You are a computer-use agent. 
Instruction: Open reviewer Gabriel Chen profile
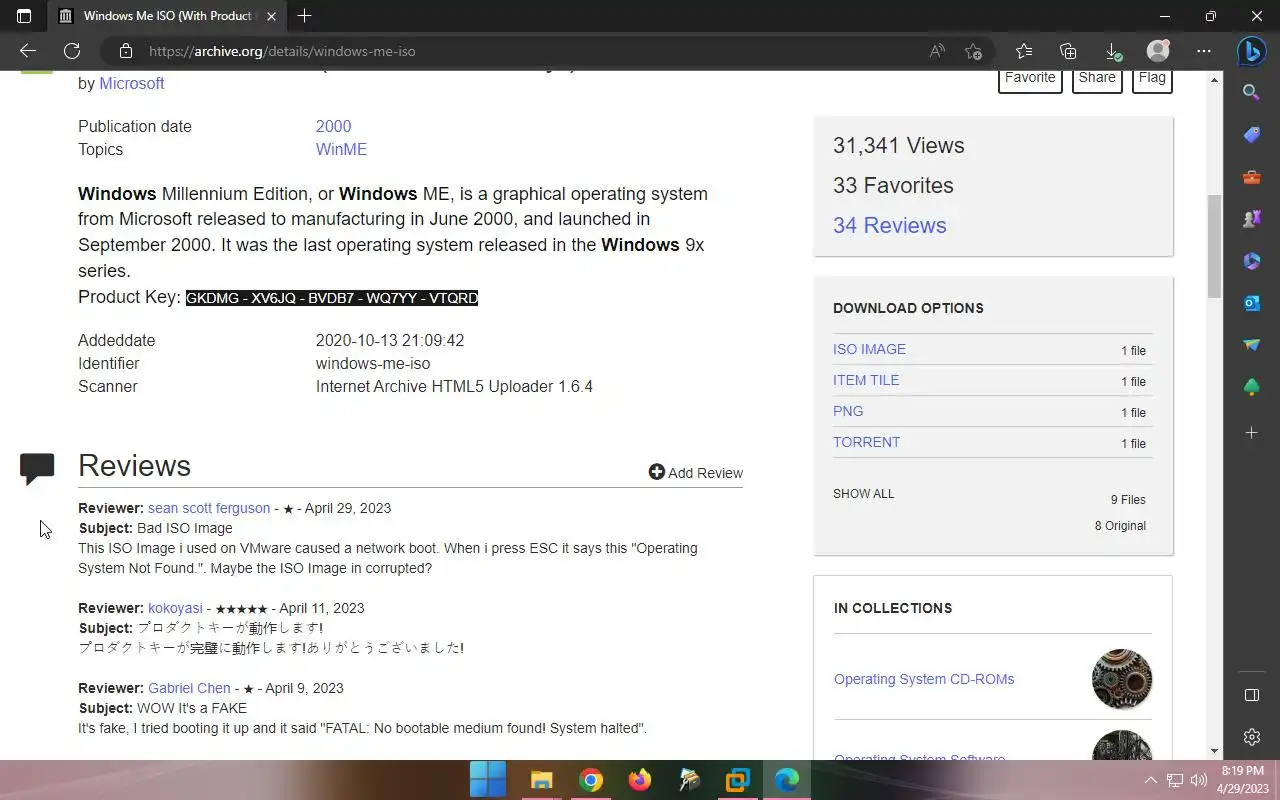(x=189, y=688)
